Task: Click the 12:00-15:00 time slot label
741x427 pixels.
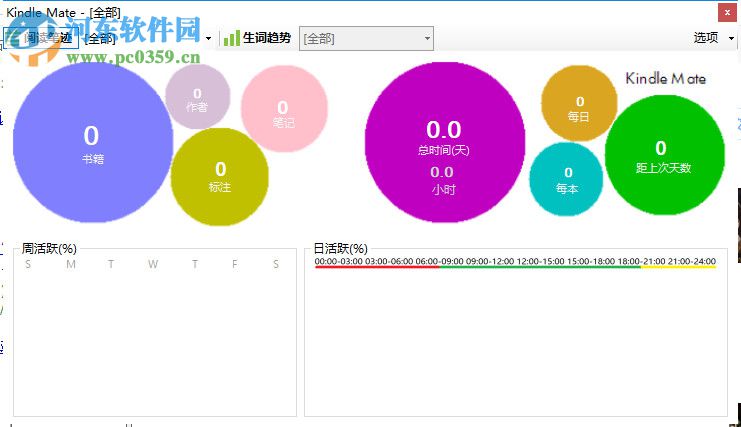Action: pos(541,261)
